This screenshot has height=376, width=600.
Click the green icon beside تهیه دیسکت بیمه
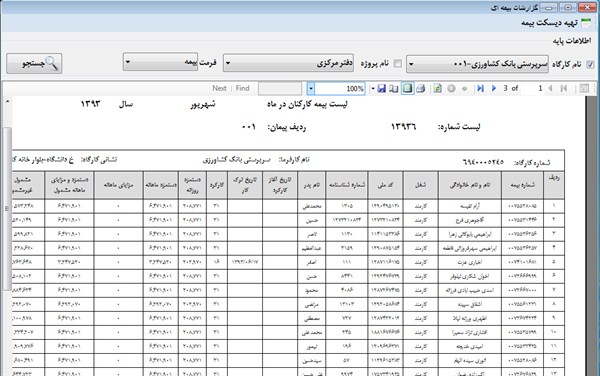point(586,23)
